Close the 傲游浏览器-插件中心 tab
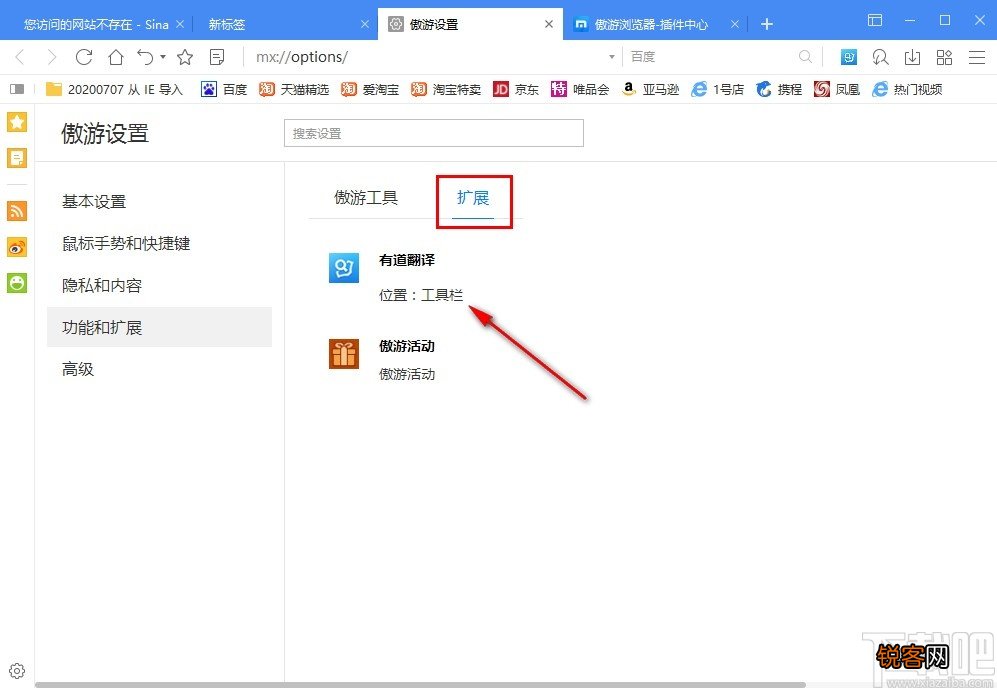Image resolution: width=997 pixels, height=688 pixels. (735, 24)
